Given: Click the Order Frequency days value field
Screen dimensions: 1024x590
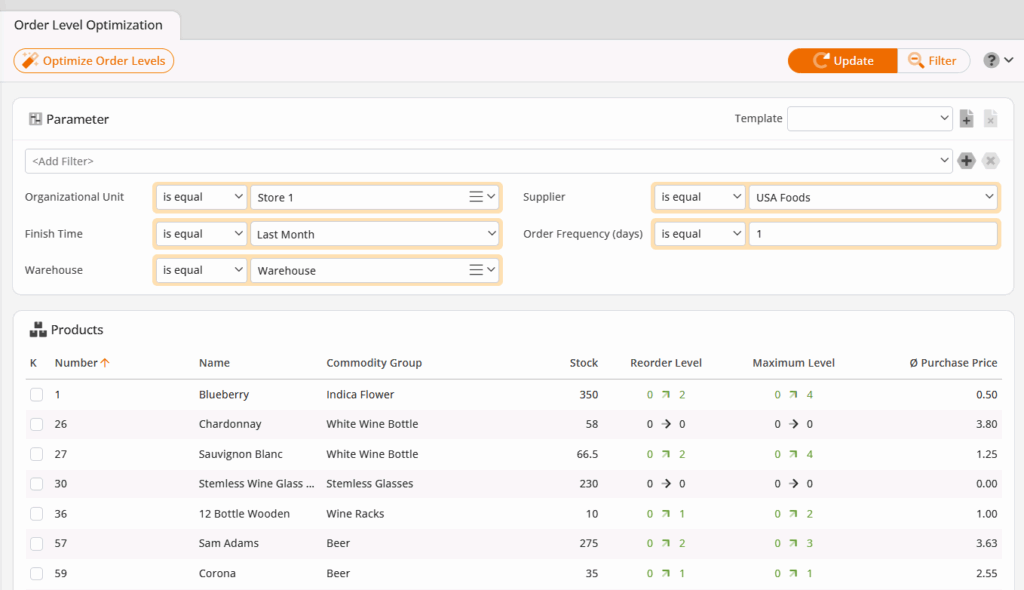Looking at the screenshot, I should pos(873,233).
